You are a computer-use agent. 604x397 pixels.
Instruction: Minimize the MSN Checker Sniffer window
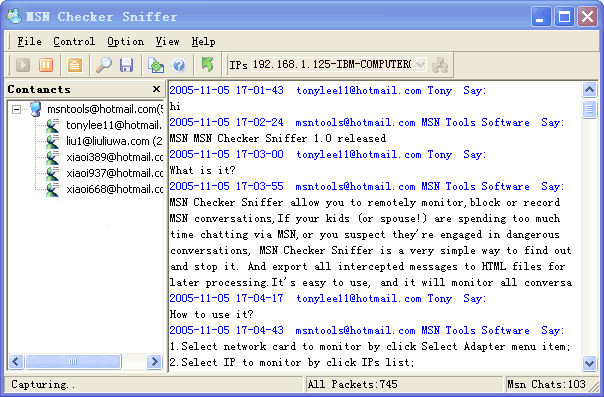[540, 17]
